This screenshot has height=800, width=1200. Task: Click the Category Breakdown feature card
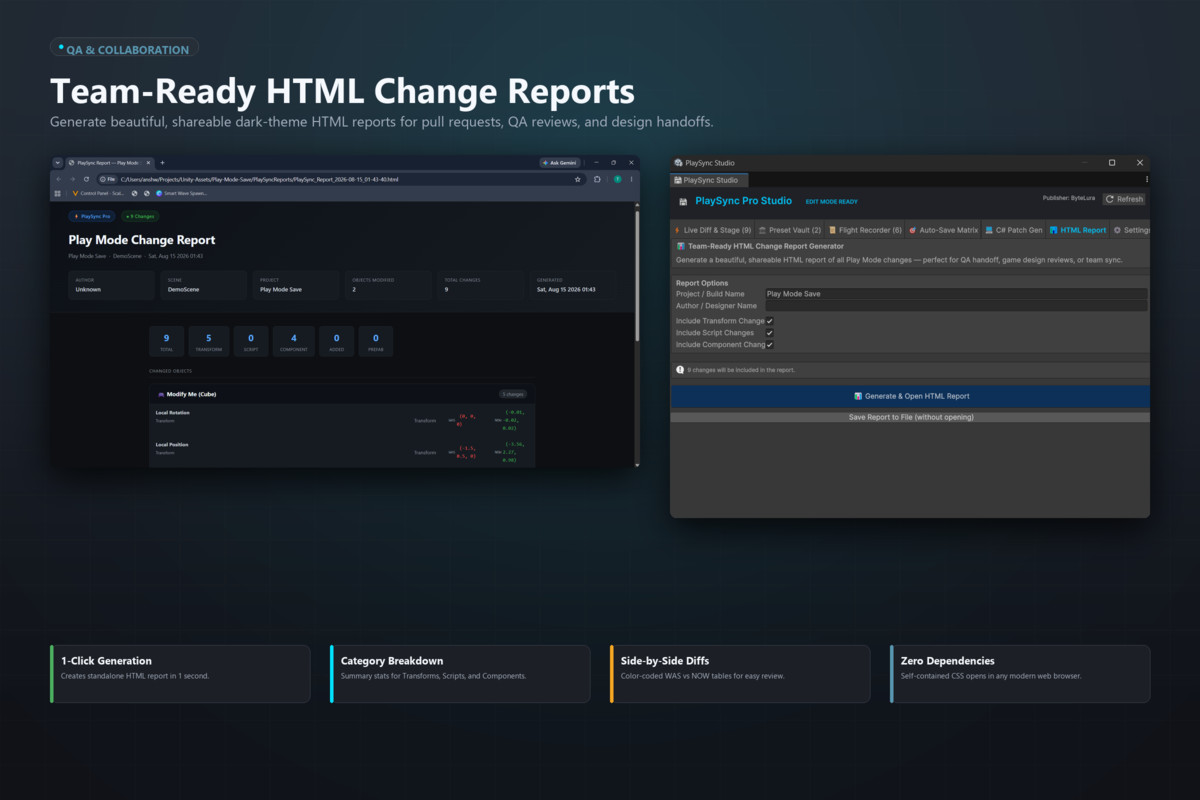pos(460,673)
